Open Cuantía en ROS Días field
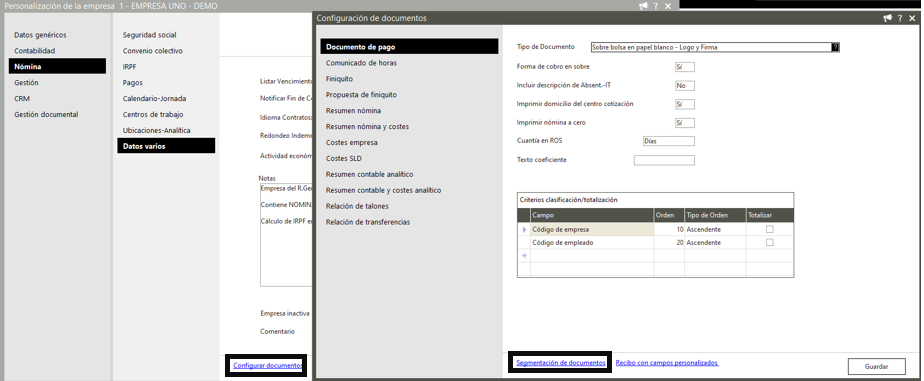This screenshot has height=381, width=924. pyautogui.click(x=669, y=141)
